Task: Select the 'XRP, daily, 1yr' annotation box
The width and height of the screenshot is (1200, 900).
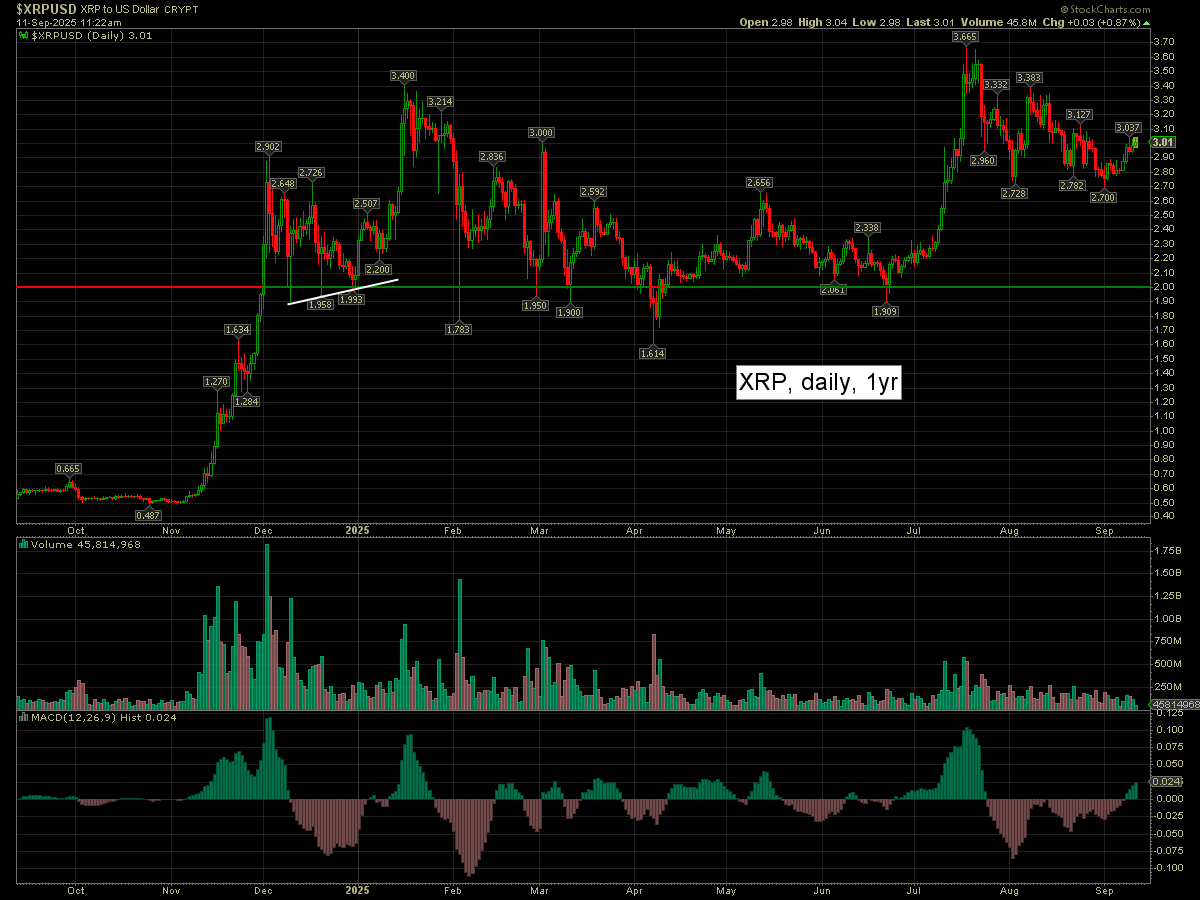Action: tap(818, 382)
